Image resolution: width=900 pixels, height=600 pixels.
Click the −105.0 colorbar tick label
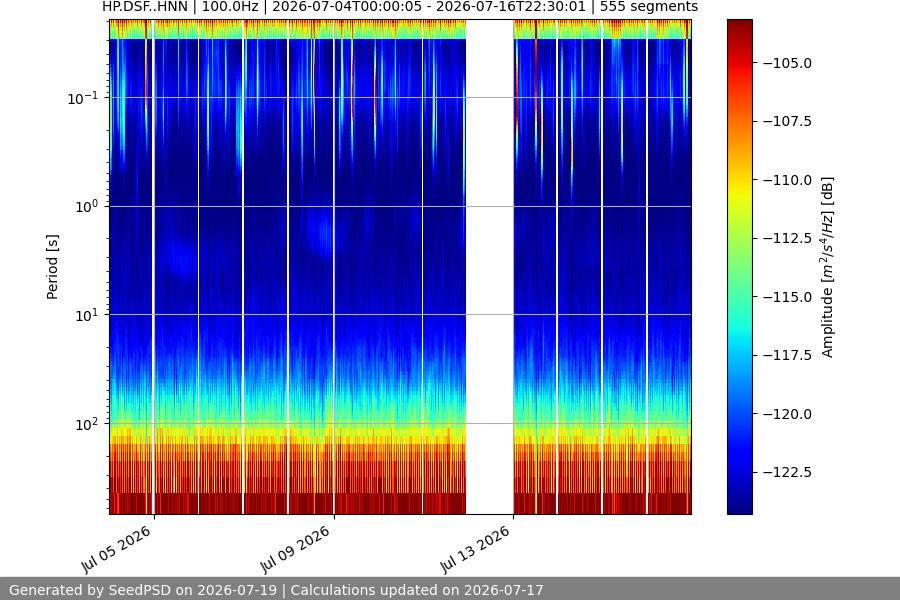(x=788, y=63)
